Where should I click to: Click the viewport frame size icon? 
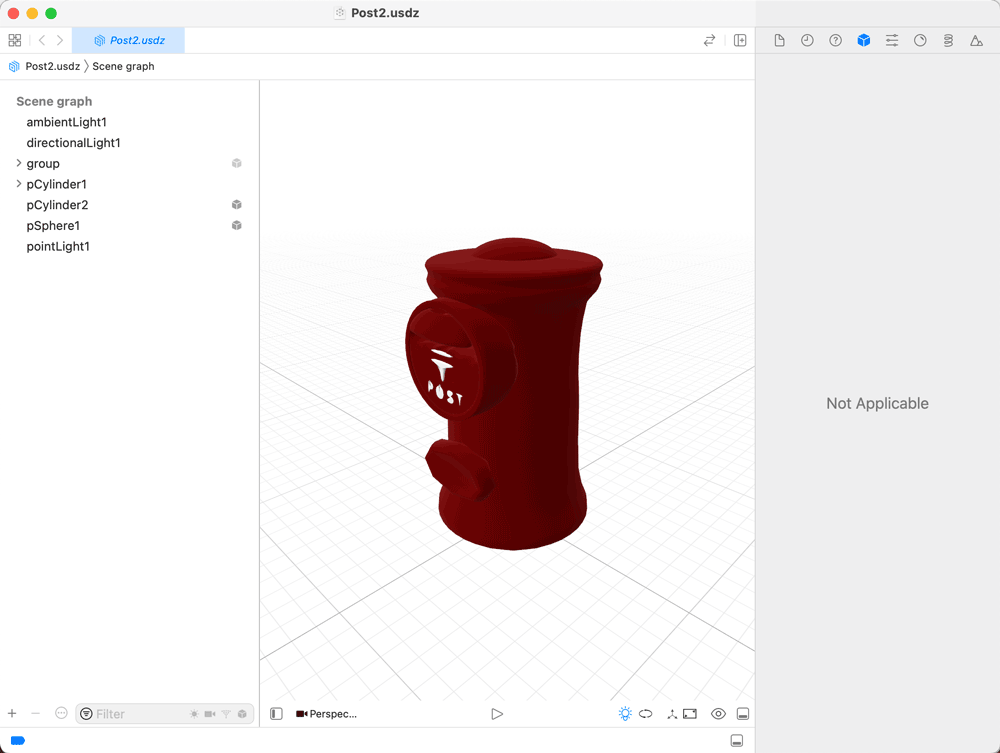tap(690, 713)
